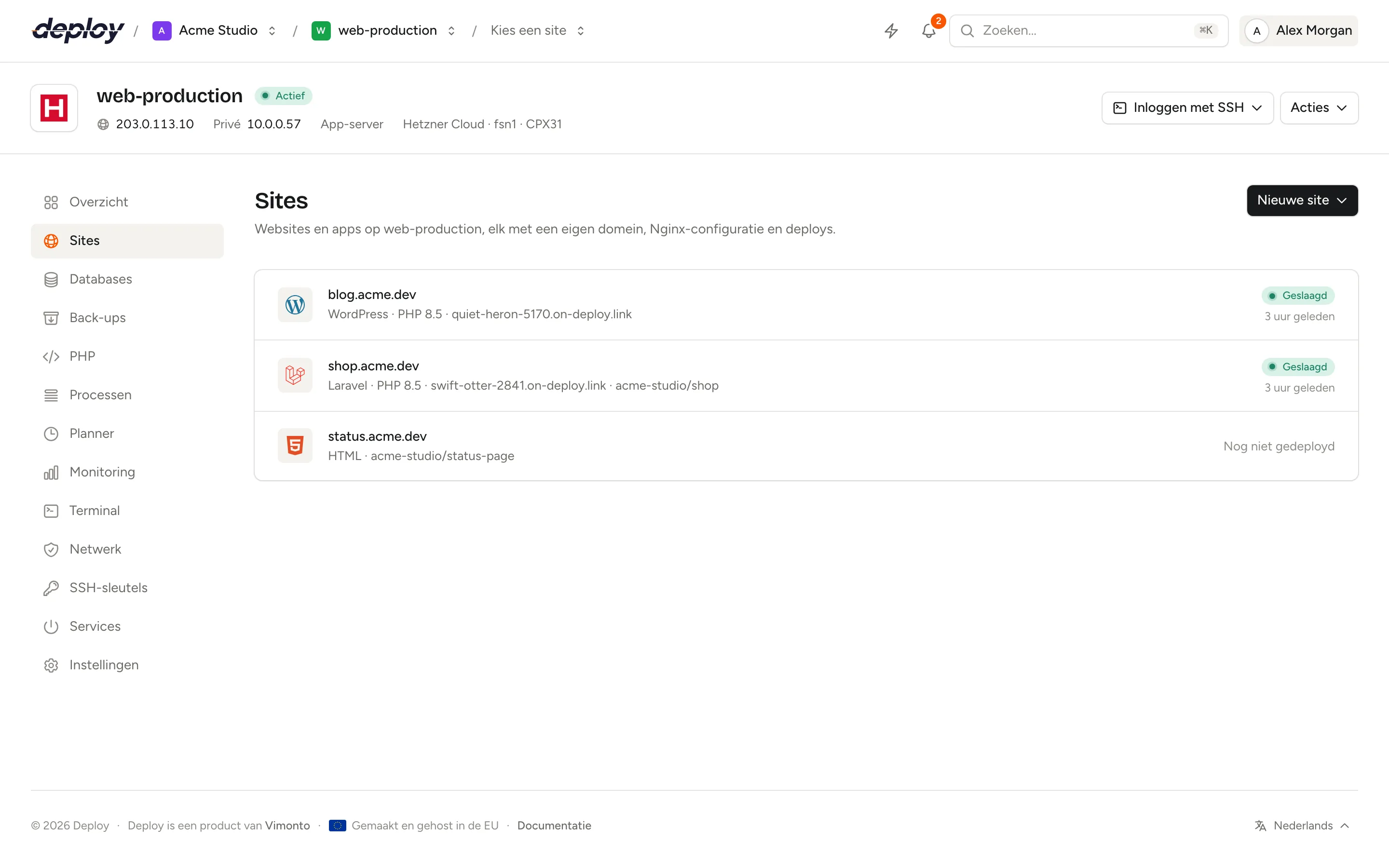Click the Actief status badge

(284, 96)
